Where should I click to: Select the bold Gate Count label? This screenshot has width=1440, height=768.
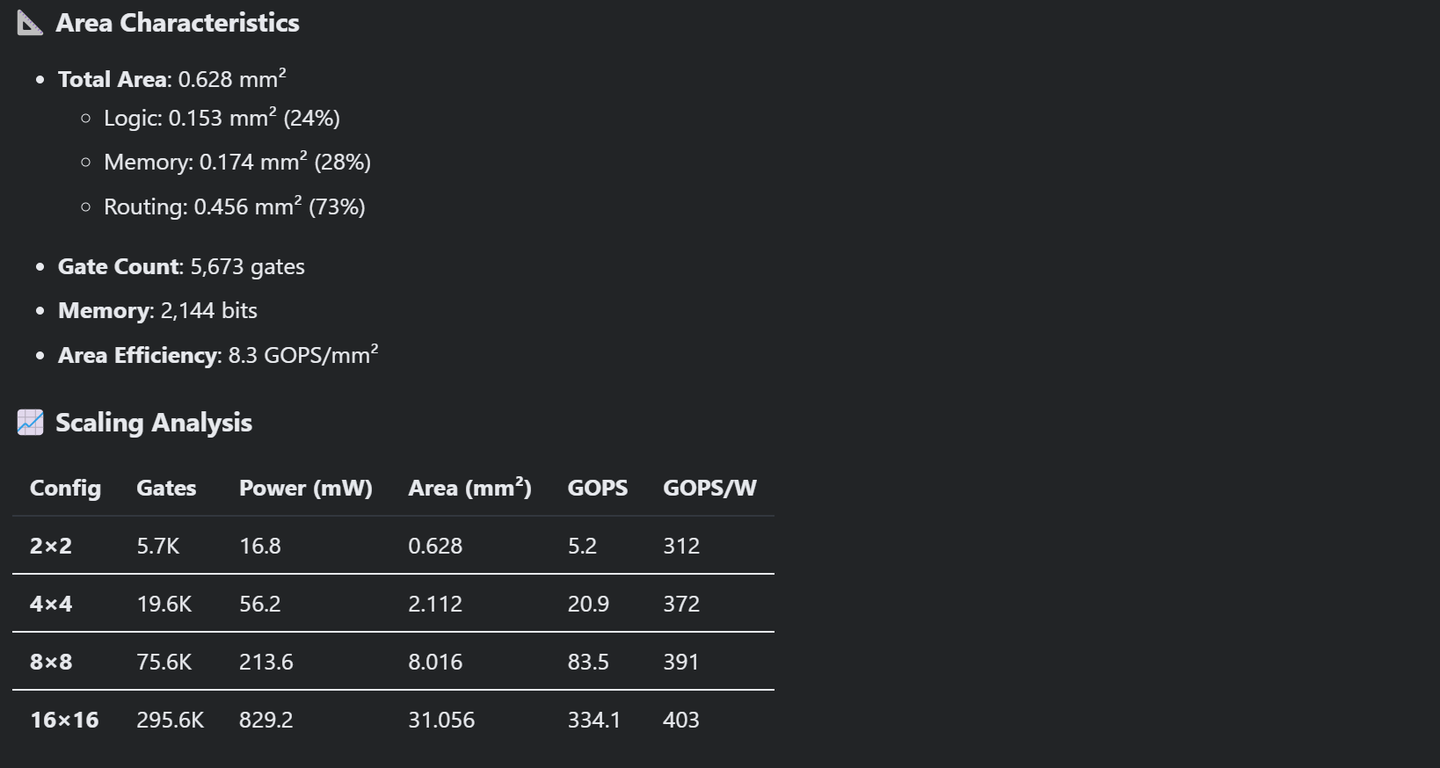tap(118, 267)
